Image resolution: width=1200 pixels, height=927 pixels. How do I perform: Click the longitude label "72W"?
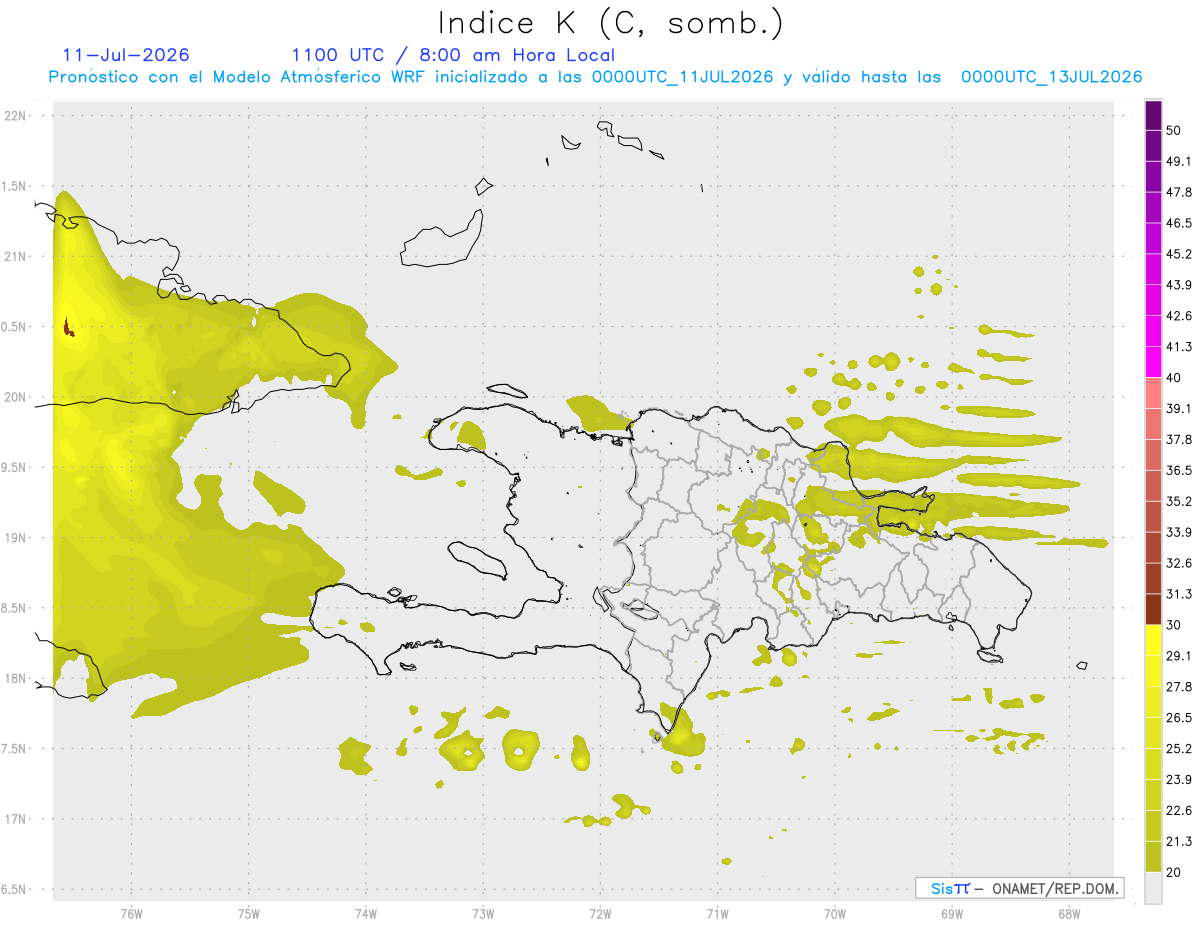(x=600, y=913)
